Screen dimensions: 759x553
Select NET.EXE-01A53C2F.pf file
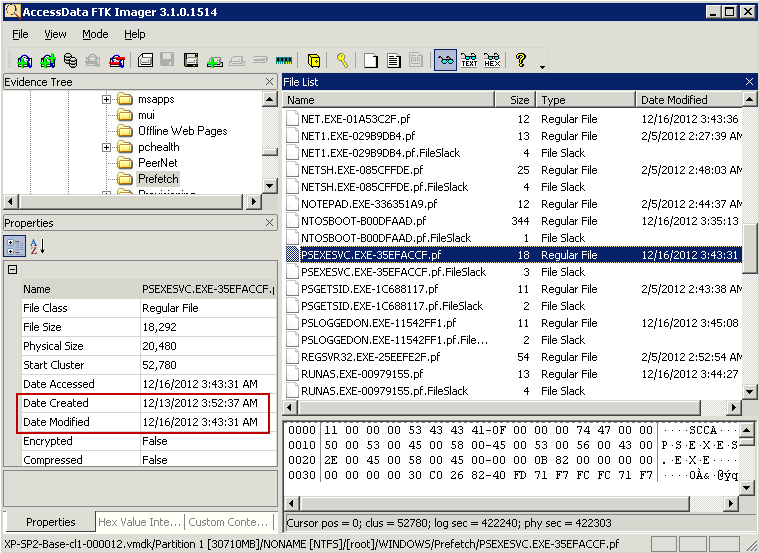point(355,119)
